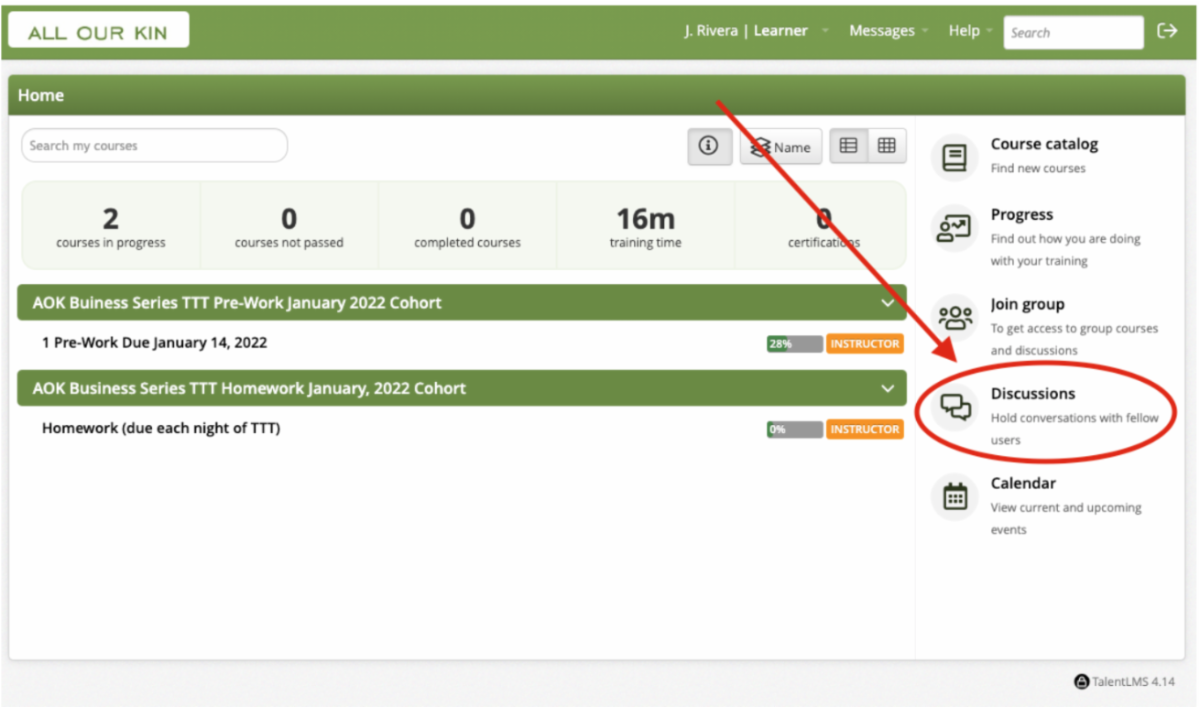Open Homework (due each night of TTT) course
Image resolution: width=1200 pixels, height=707 pixels.
(x=160, y=429)
